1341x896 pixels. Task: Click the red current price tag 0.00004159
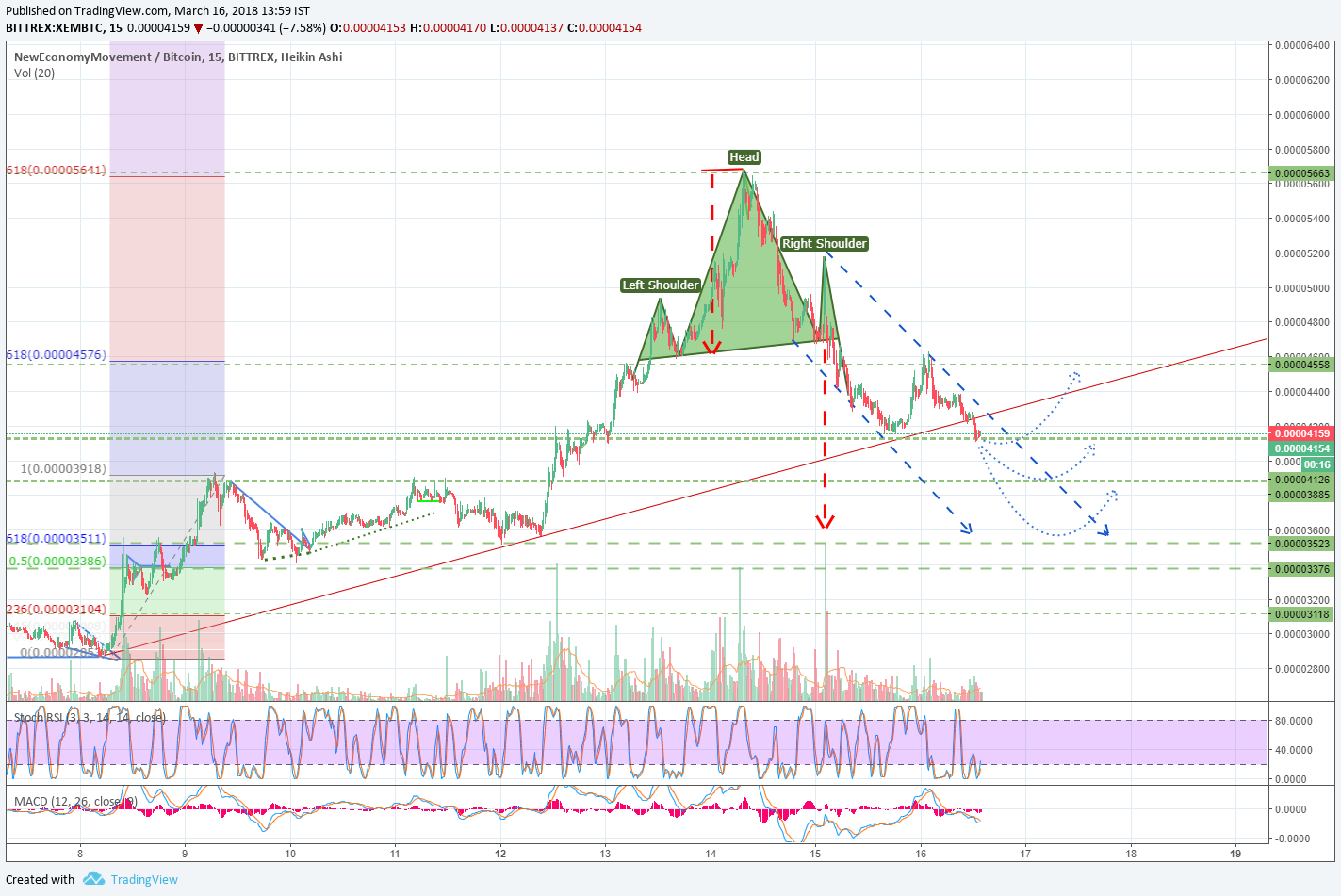tap(1301, 433)
